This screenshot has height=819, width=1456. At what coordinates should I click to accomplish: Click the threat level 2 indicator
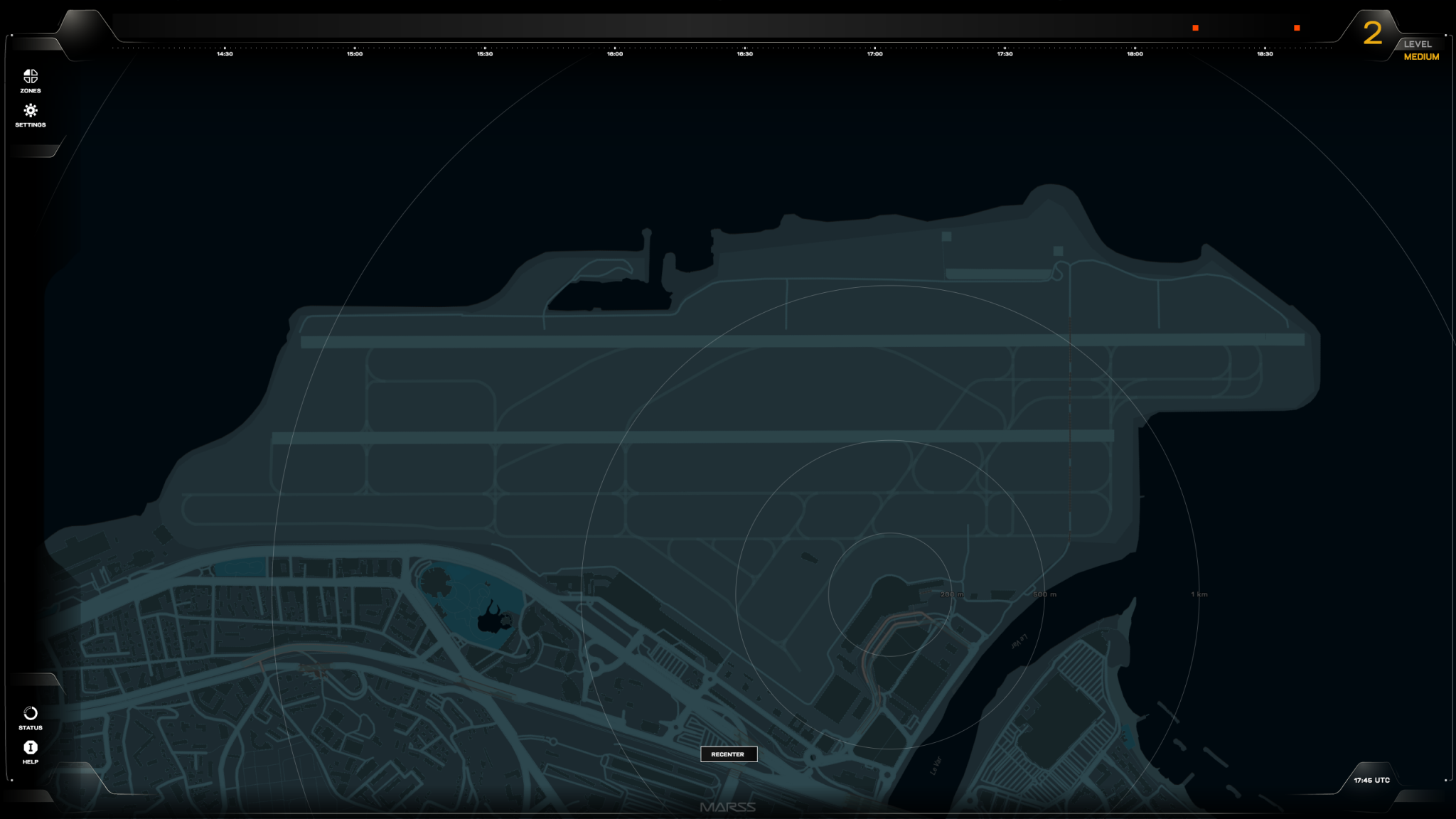(1372, 33)
